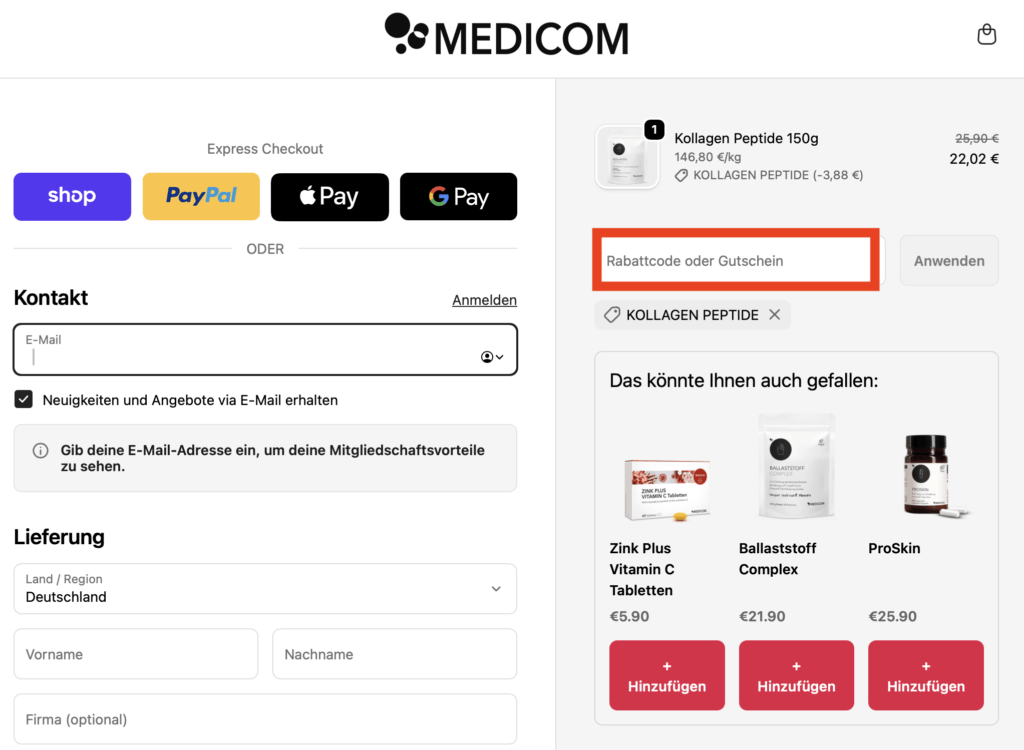Click the info icon in the membership notice
Viewport: 1024px width, 750px height.
pos(40,450)
